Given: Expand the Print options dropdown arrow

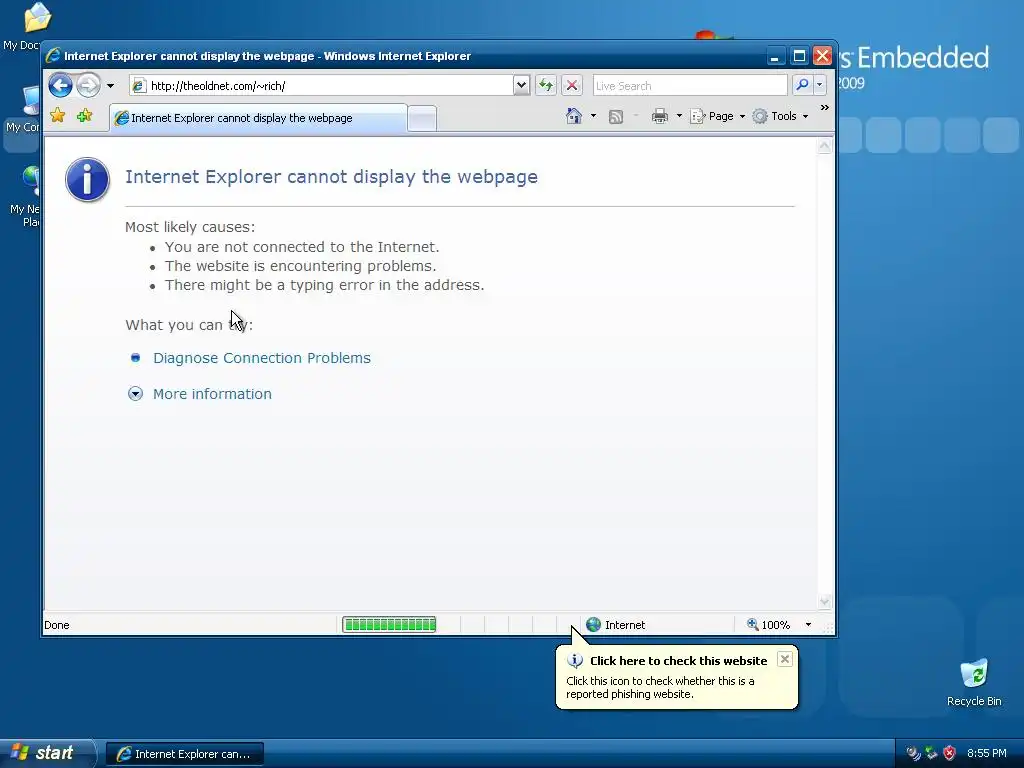Looking at the screenshot, I should [x=679, y=116].
